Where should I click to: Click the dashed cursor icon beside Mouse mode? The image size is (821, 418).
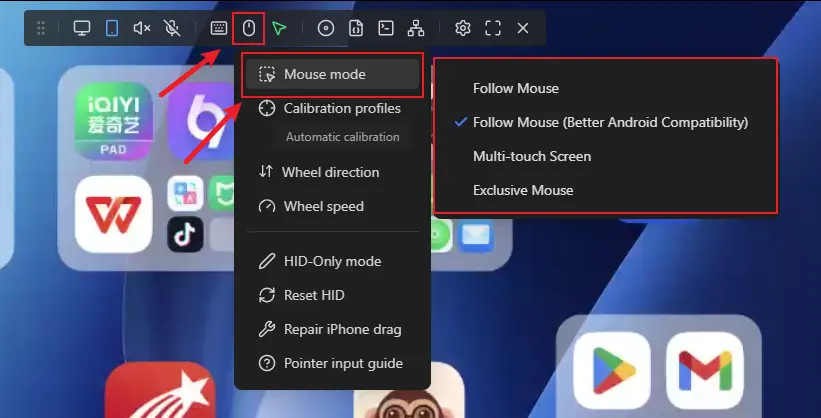click(267, 74)
